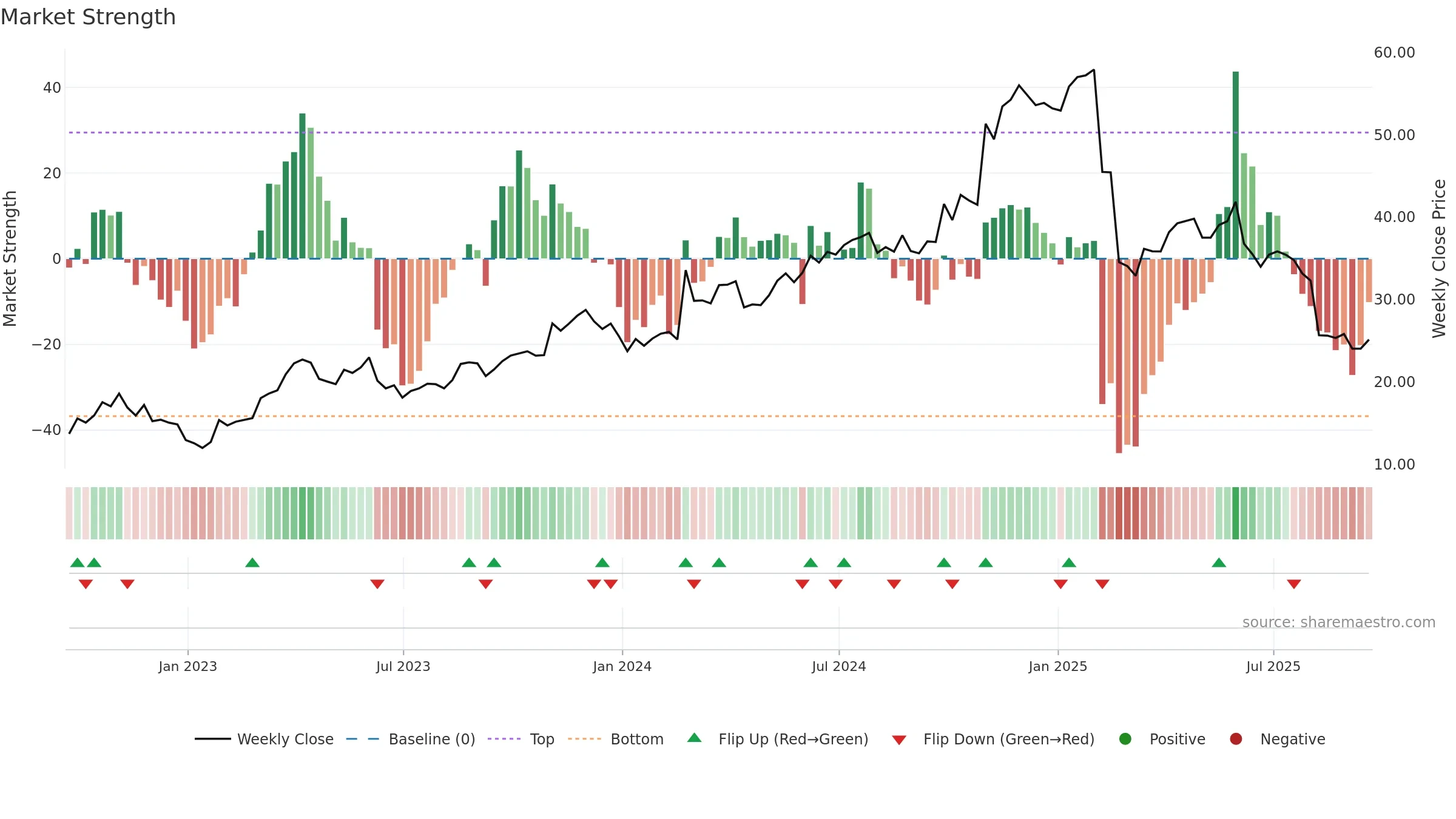Click the 10.00 price axis label
The height and width of the screenshot is (819, 1456).
click(1394, 464)
